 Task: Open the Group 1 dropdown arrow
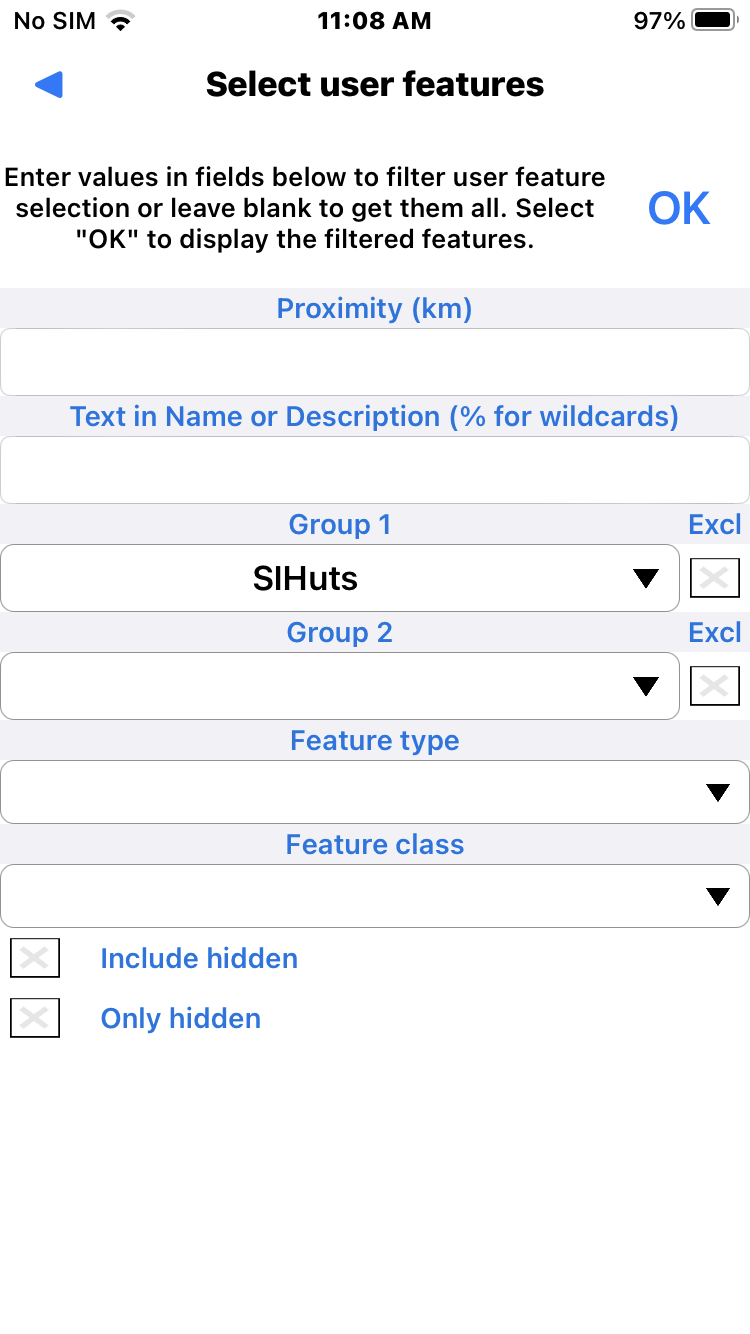[x=646, y=578]
